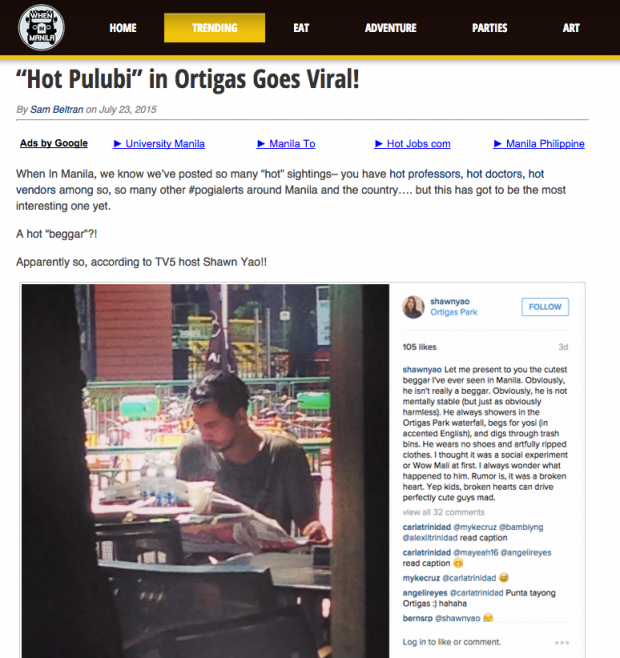Follow shawnyao with the FOLLOW button
The height and width of the screenshot is (658, 620).
tap(545, 307)
